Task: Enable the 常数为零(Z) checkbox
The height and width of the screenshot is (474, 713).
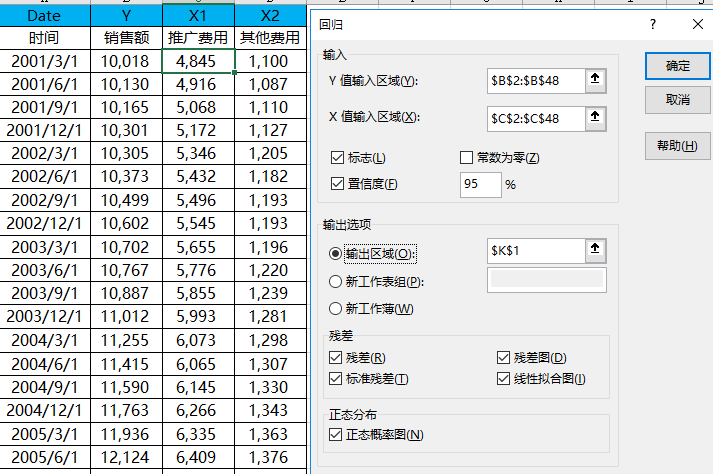Action: 466,158
